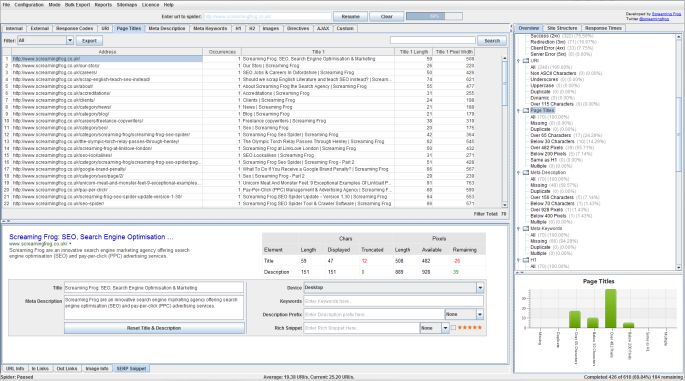
Task: Switch to the Out Links bottom tab
Action: [67, 369]
